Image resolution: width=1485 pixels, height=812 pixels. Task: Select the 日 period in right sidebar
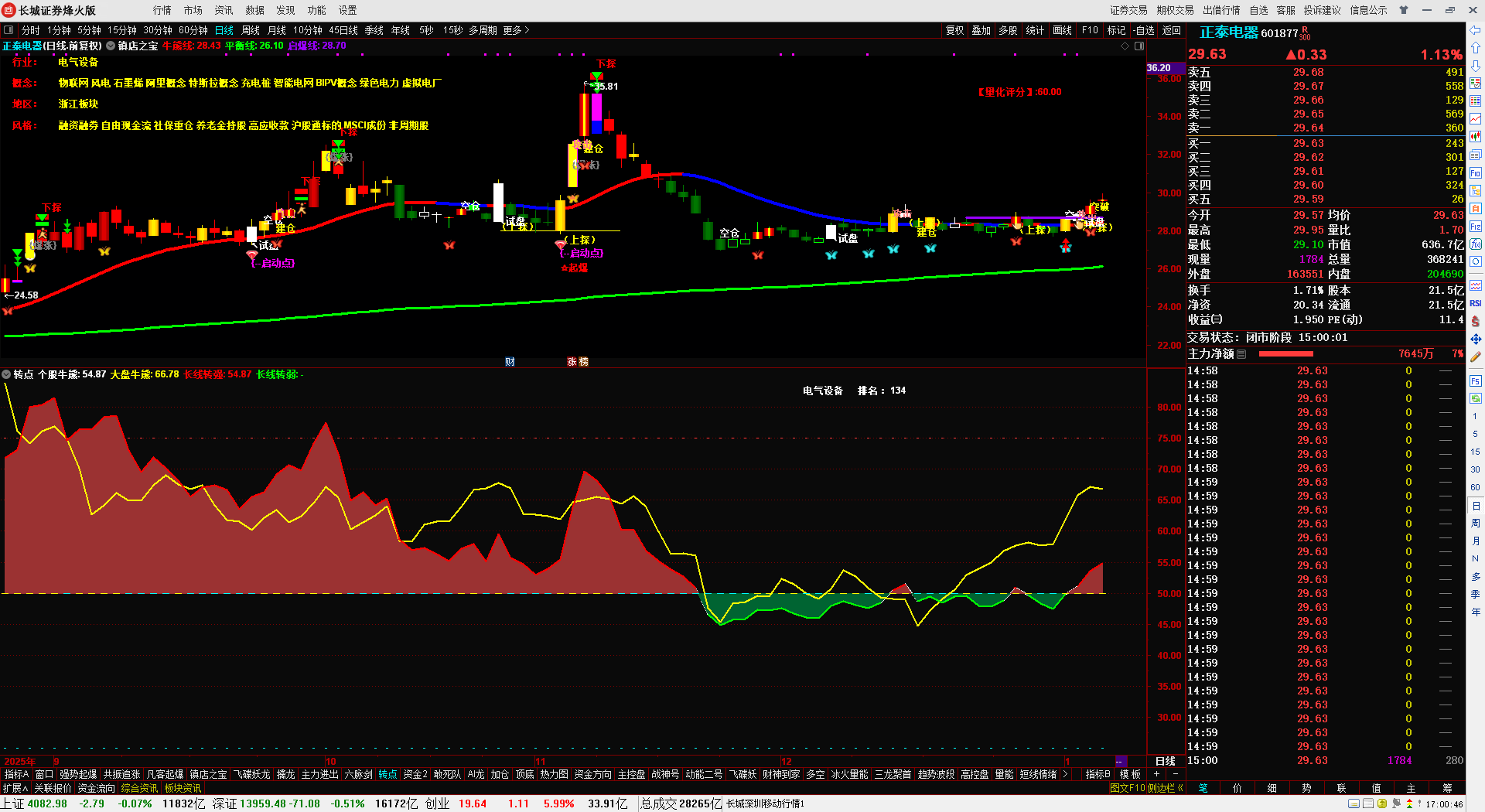[1476, 506]
